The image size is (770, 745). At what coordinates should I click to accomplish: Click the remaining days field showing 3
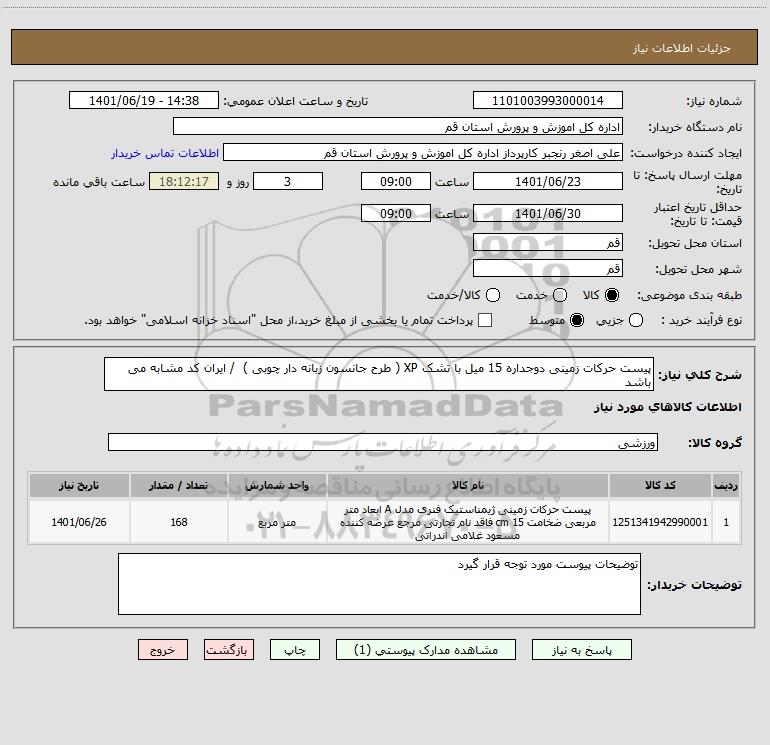(x=288, y=181)
